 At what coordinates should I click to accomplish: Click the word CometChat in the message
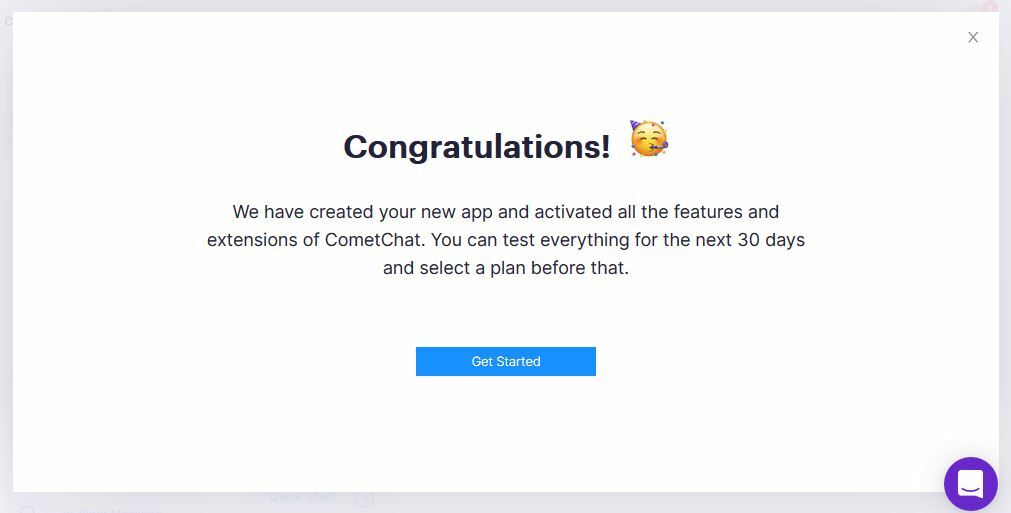click(373, 240)
